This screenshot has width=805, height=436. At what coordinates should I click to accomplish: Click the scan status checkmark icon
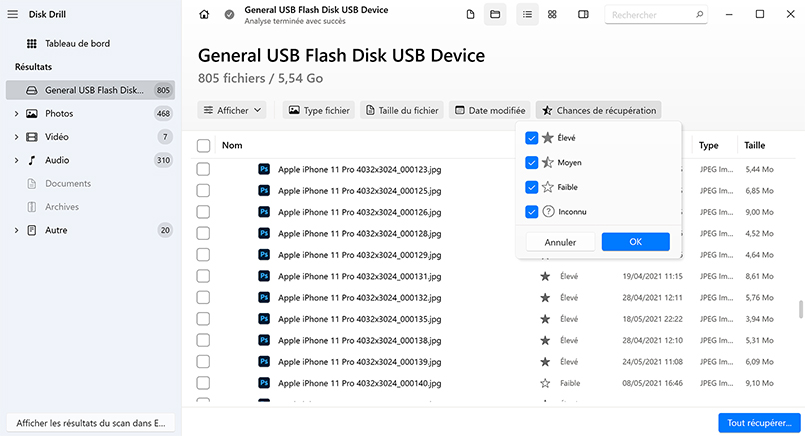click(230, 15)
